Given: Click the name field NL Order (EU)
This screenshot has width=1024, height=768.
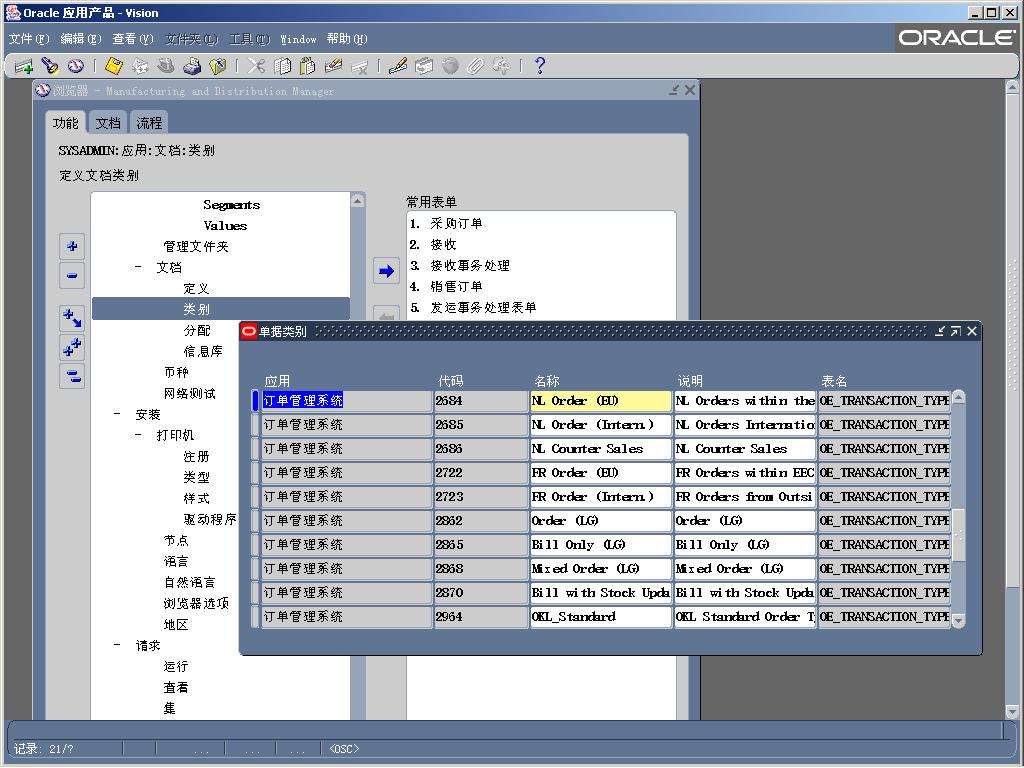Looking at the screenshot, I should tap(601, 401).
